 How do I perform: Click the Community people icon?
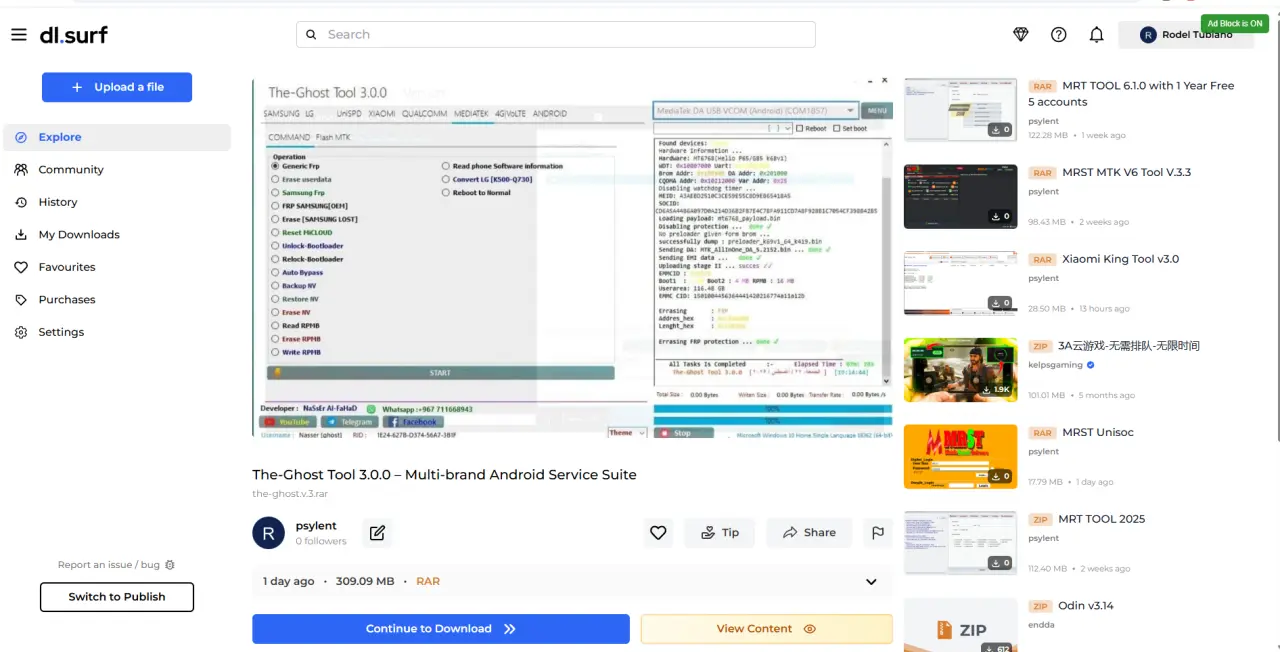click(x=21, y=170)
